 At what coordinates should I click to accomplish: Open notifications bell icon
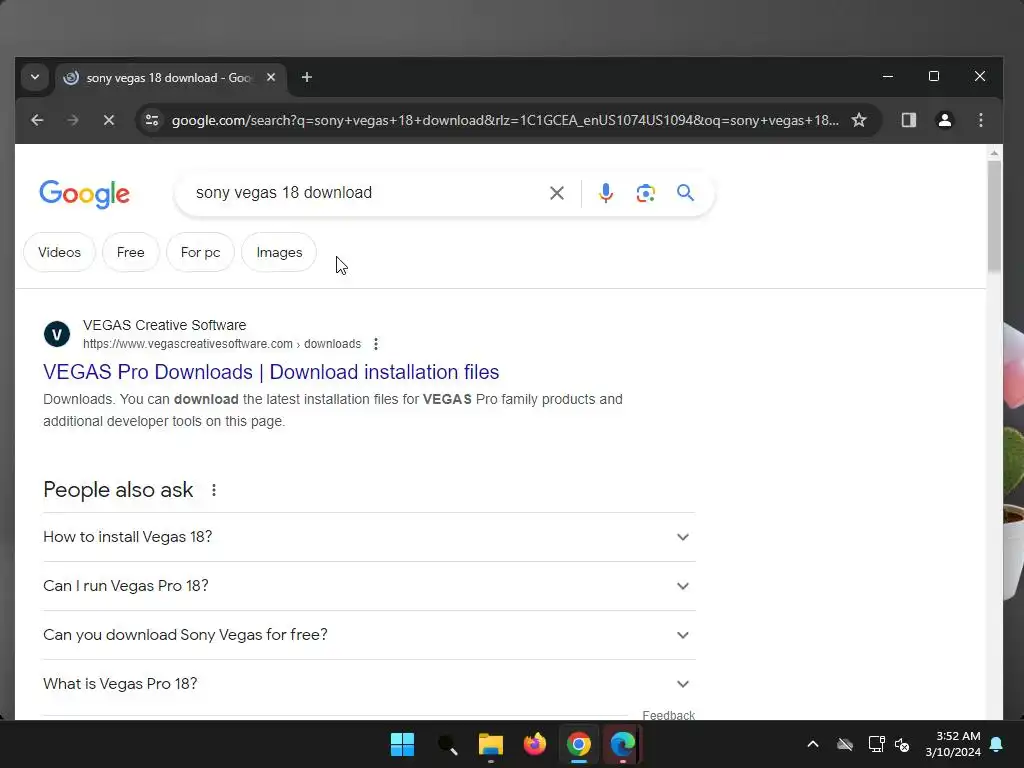(x=997, y=744)
